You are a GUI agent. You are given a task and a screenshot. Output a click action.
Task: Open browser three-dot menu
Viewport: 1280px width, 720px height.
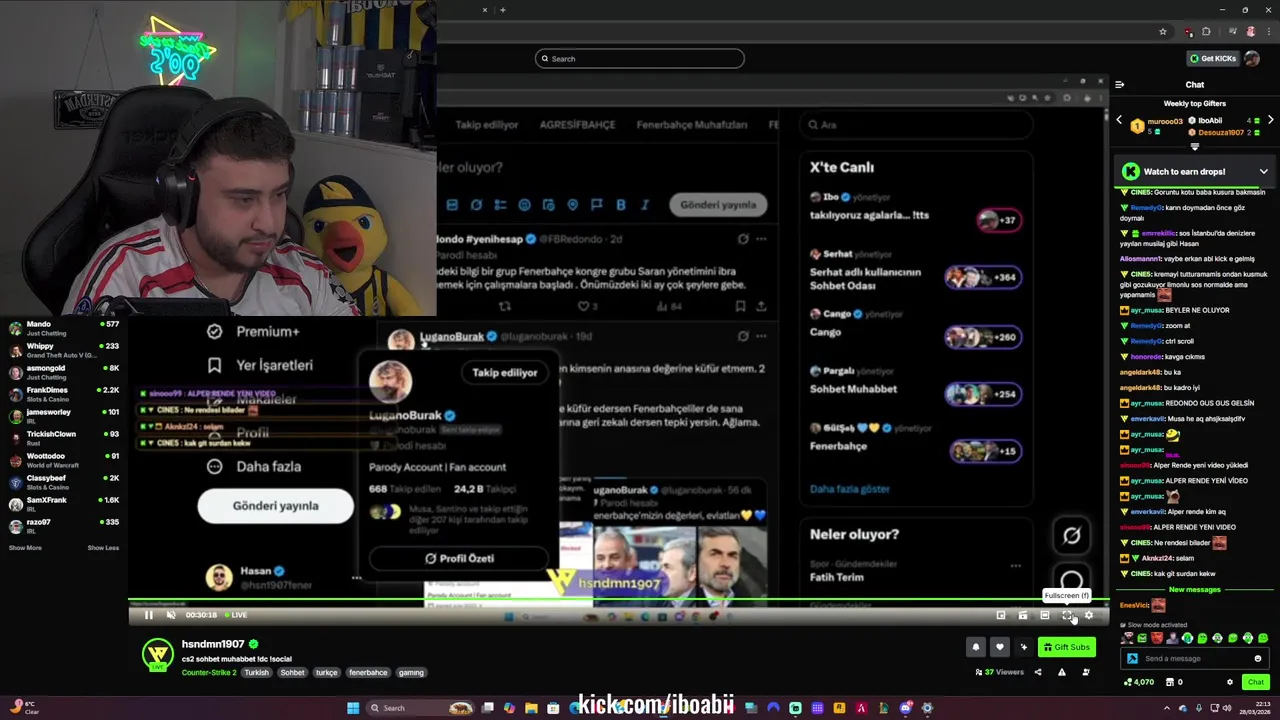coord(1268,32)
